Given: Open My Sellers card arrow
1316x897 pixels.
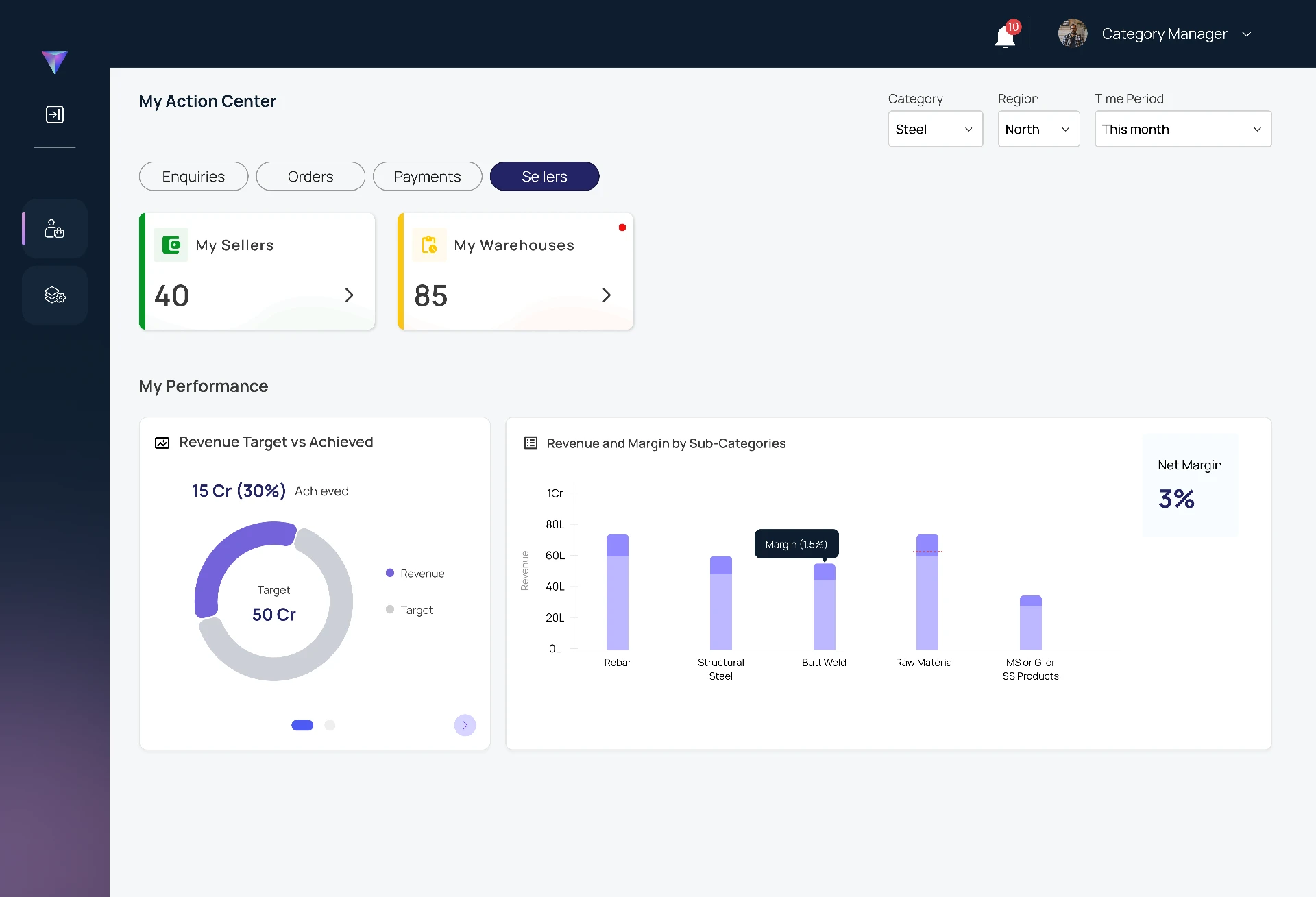Looking at the screenshot, I should [x=349, y=295].
